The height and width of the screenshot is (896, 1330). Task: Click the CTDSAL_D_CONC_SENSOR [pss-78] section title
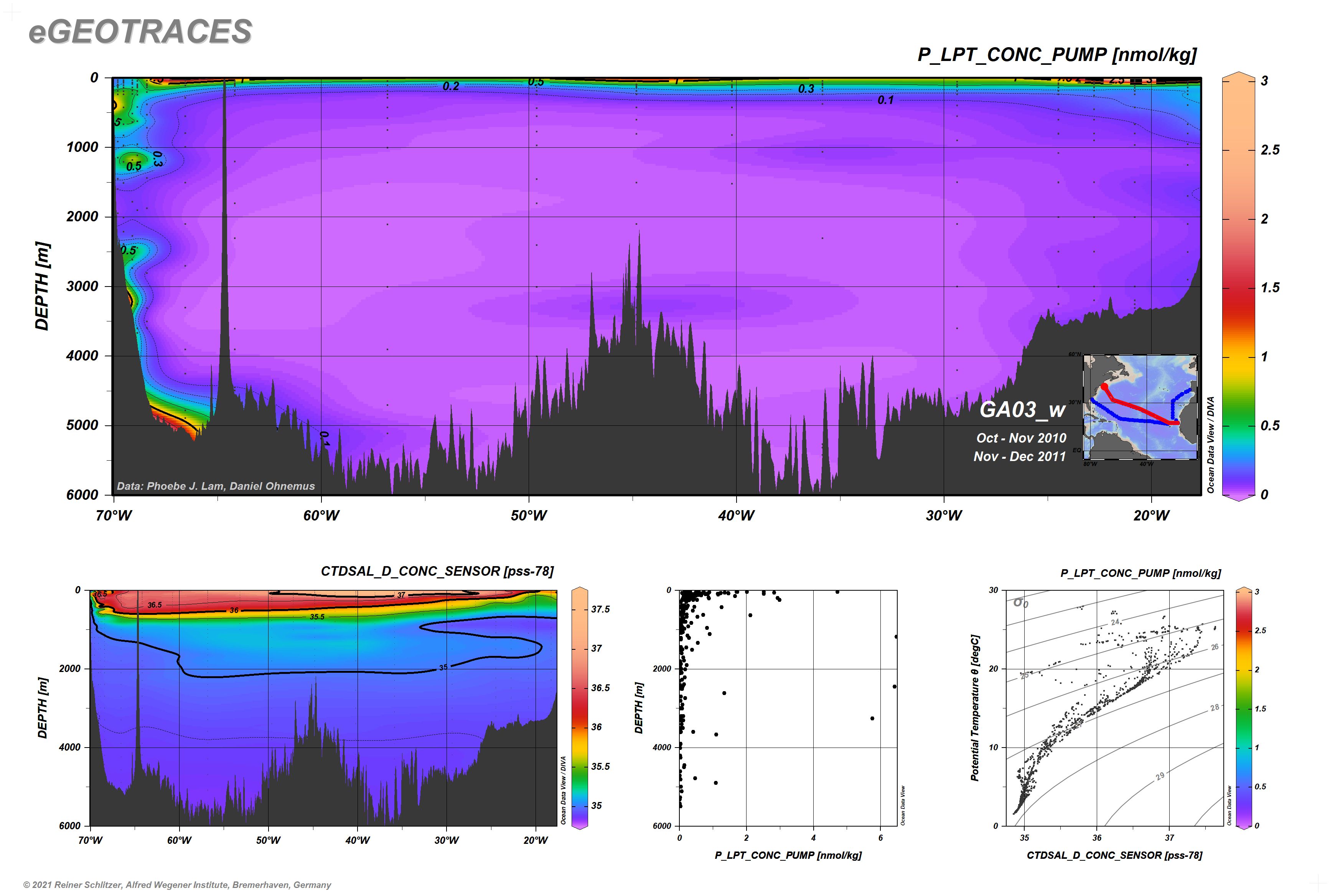click(x=437, y=572)
